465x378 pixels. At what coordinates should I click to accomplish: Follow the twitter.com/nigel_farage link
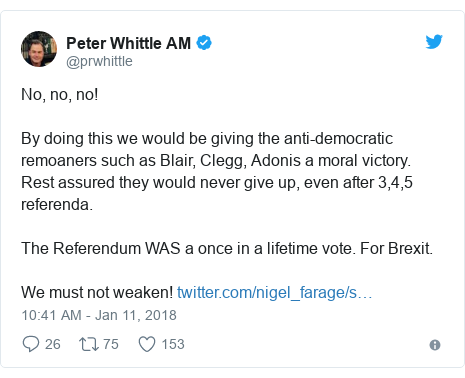[x=274, y=293]
